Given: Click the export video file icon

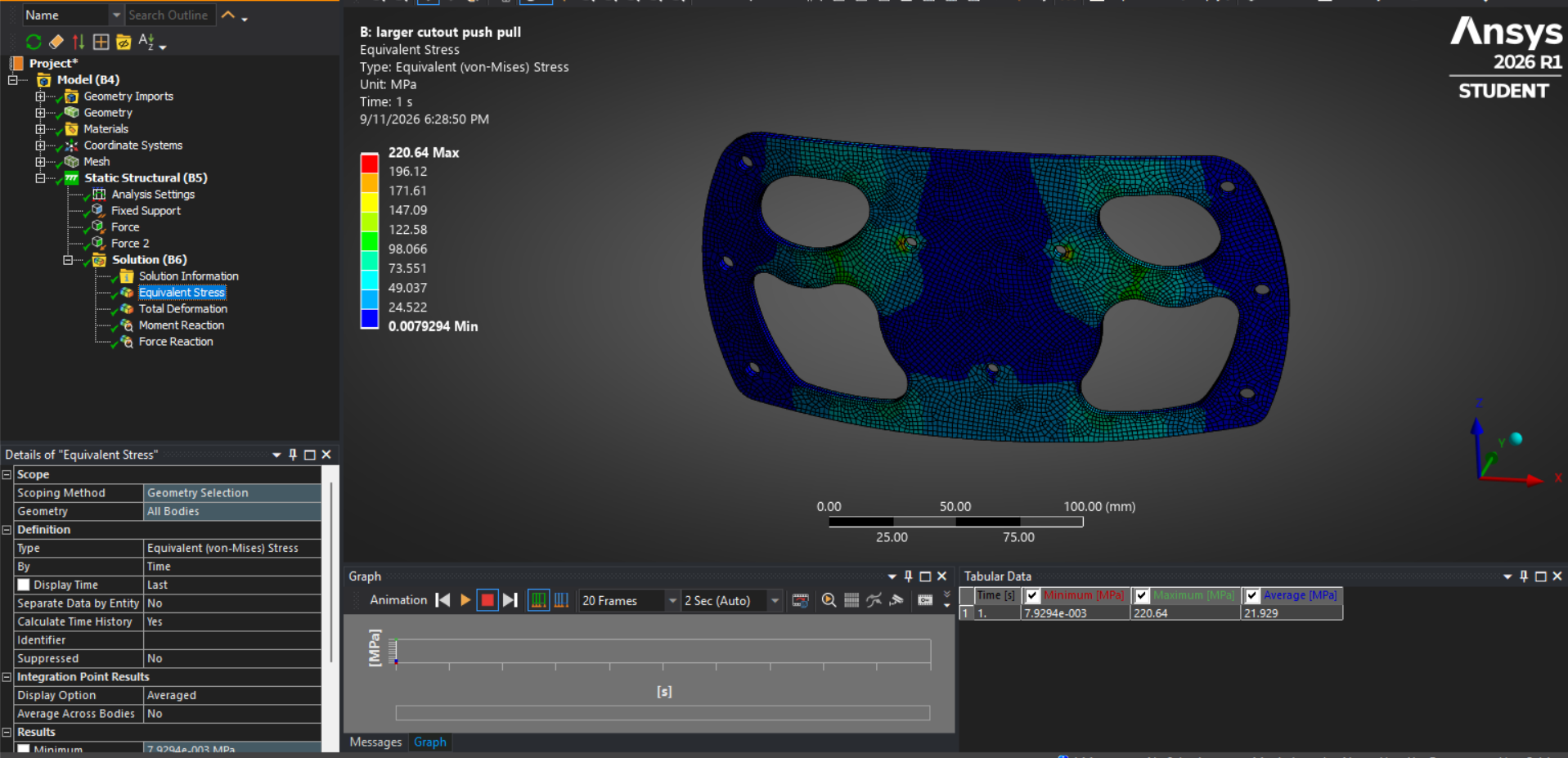Looking at the screenshot, I should click(801, 600).
